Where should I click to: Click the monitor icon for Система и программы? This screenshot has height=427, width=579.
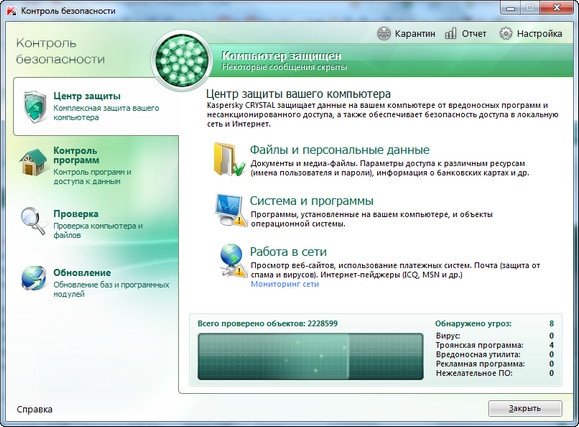click(x=231, y=210)
